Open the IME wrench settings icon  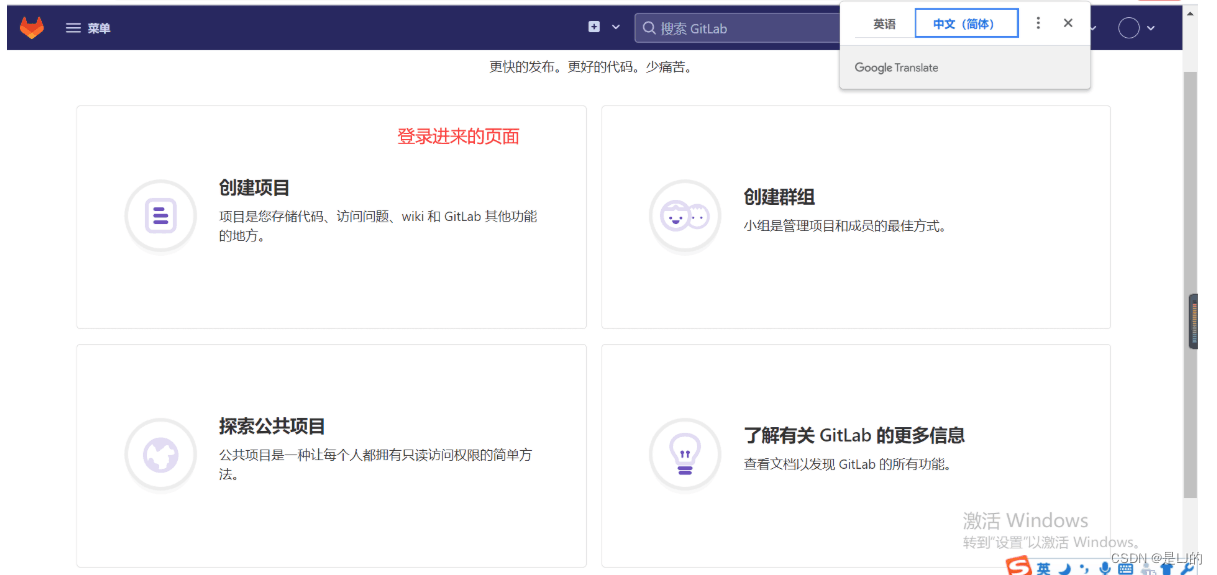(1187, 568)
